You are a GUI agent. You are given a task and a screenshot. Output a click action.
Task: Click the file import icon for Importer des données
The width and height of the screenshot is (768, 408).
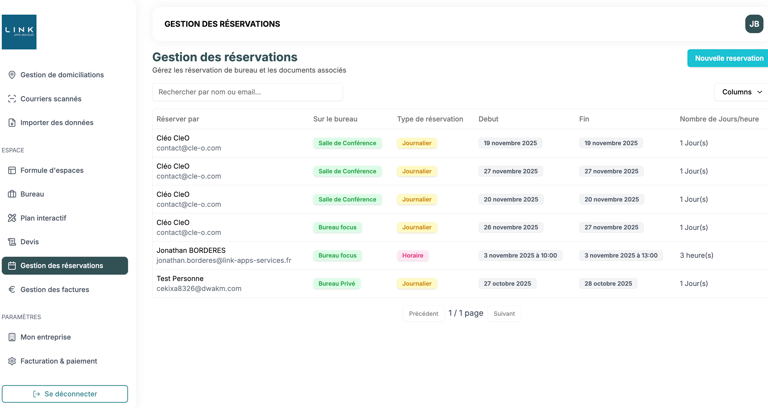click(x=12, y=123)
